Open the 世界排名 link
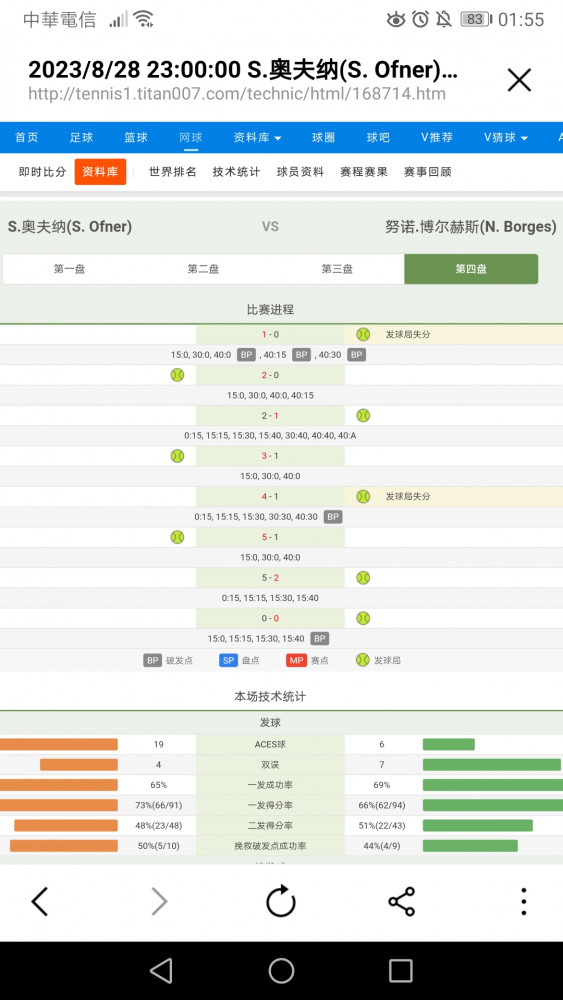Image resolution: width=563 pixels, height=1000 pixels. (x=172, y=172)
